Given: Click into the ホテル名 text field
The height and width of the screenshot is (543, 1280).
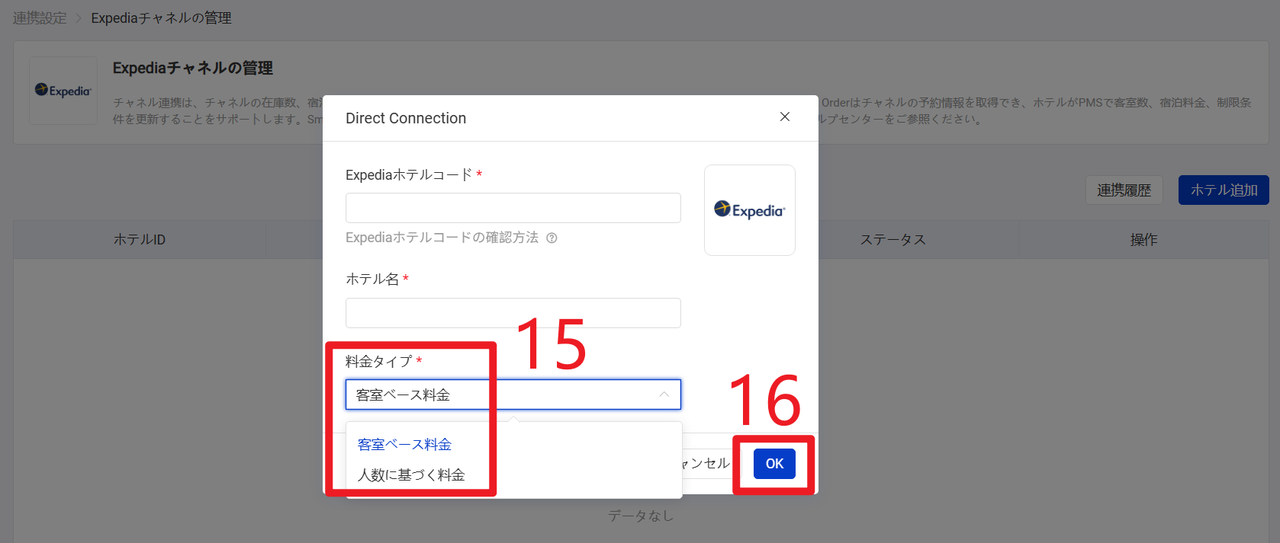Looking at the screenshot, I should [x=512, y=313].
